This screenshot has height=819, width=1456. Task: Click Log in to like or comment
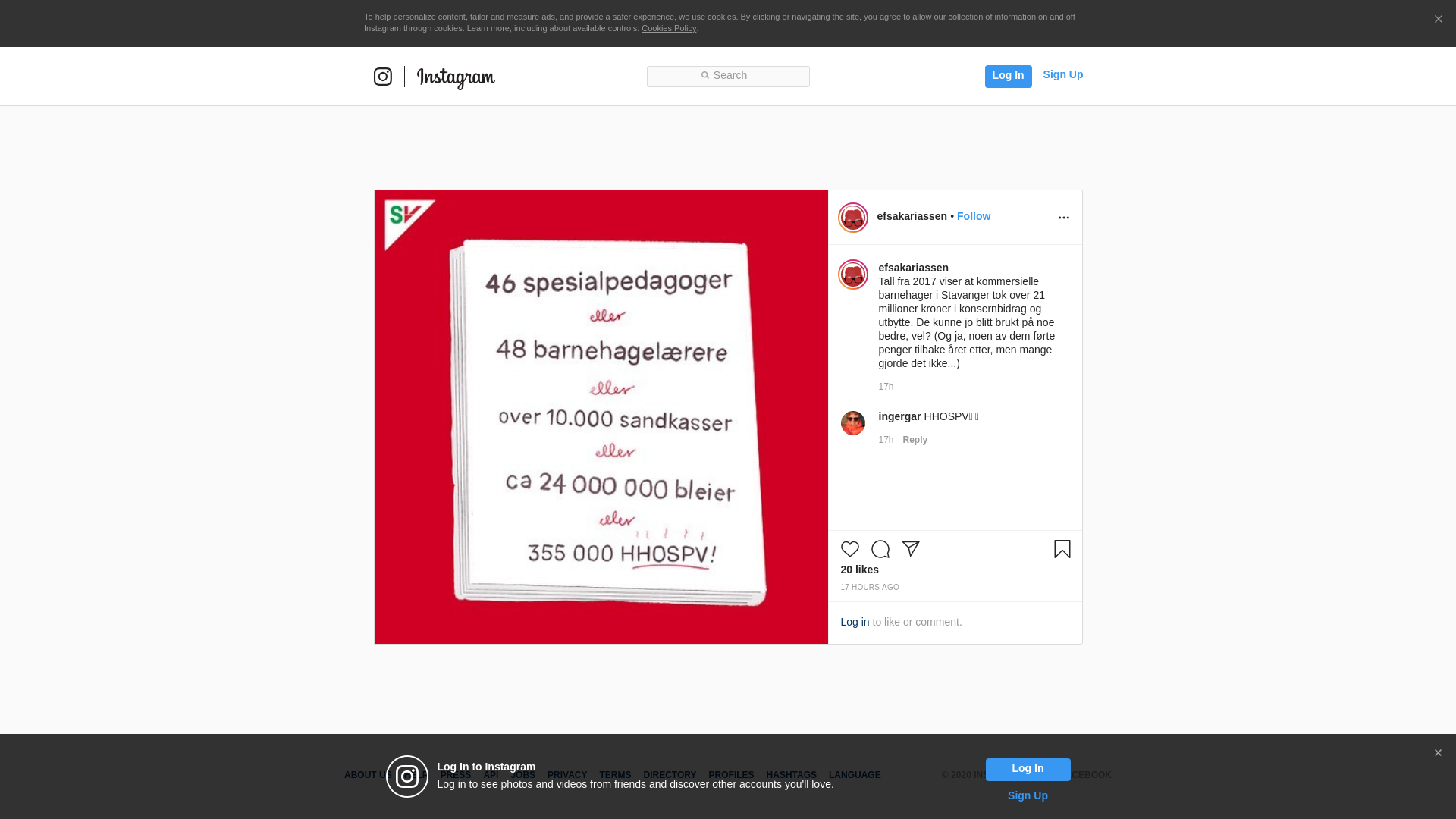[x=855, y=622]
